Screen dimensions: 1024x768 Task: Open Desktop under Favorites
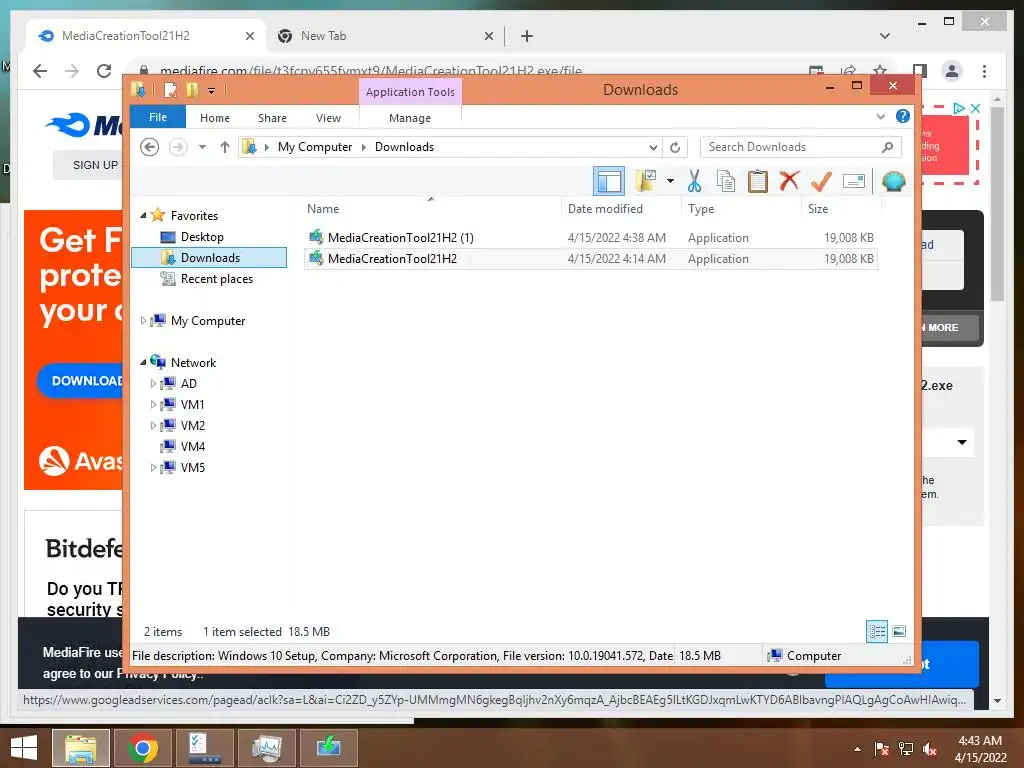click(x=202, y=236)
